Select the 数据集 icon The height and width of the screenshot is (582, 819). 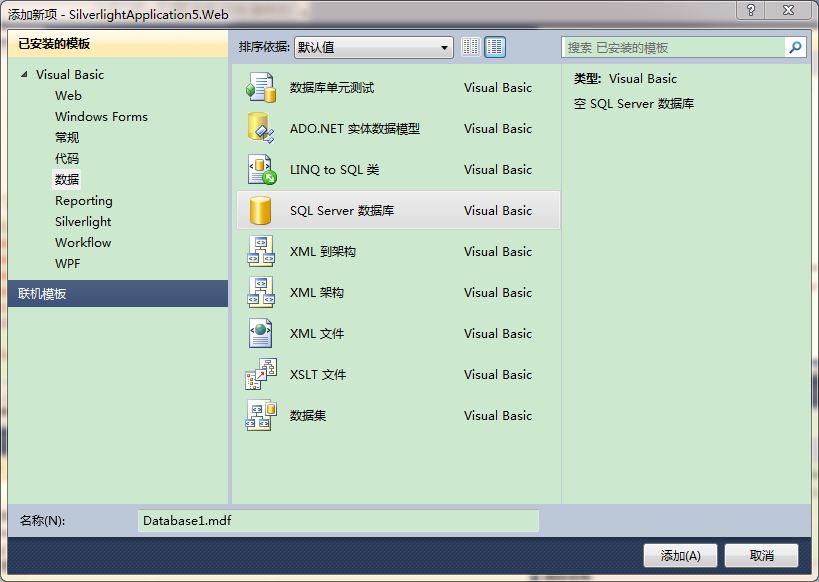click(x=261, y=415)
